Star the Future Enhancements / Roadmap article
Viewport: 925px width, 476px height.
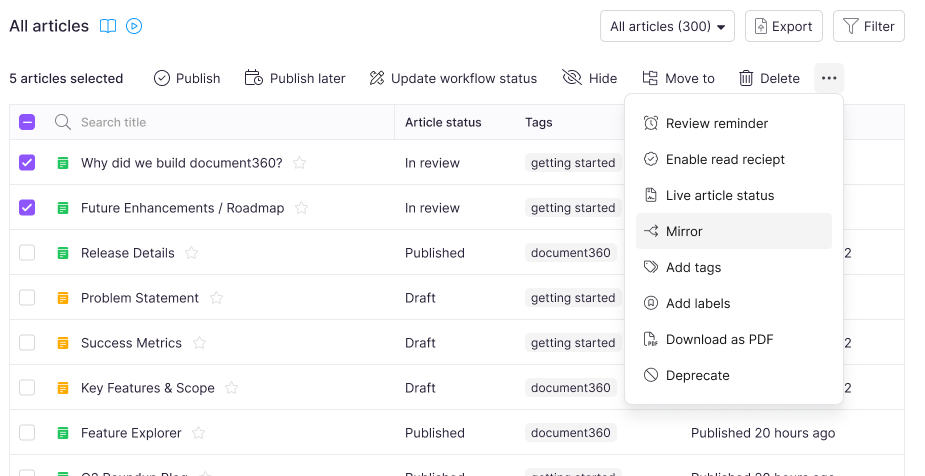pos(301,208)
